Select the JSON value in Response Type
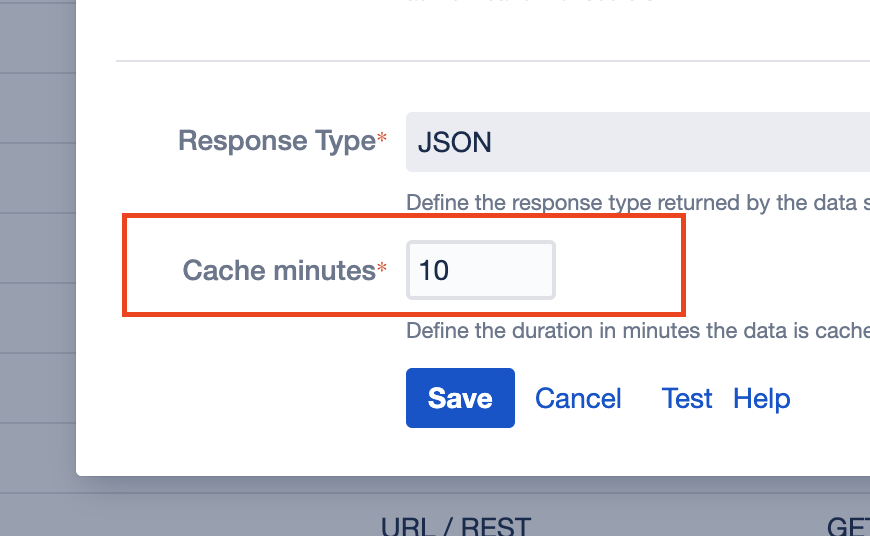Screen dimensions: 870x536 [x=455, y=142]
